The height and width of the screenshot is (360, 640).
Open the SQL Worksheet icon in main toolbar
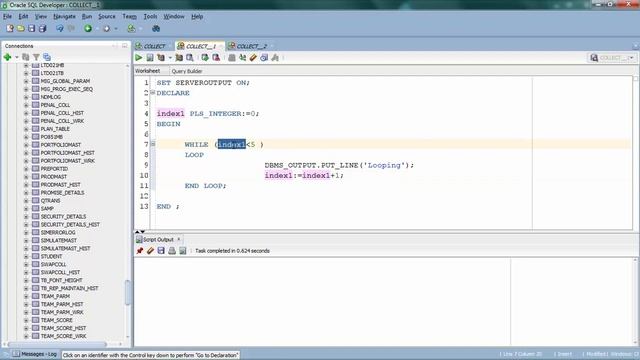[131, 29]
